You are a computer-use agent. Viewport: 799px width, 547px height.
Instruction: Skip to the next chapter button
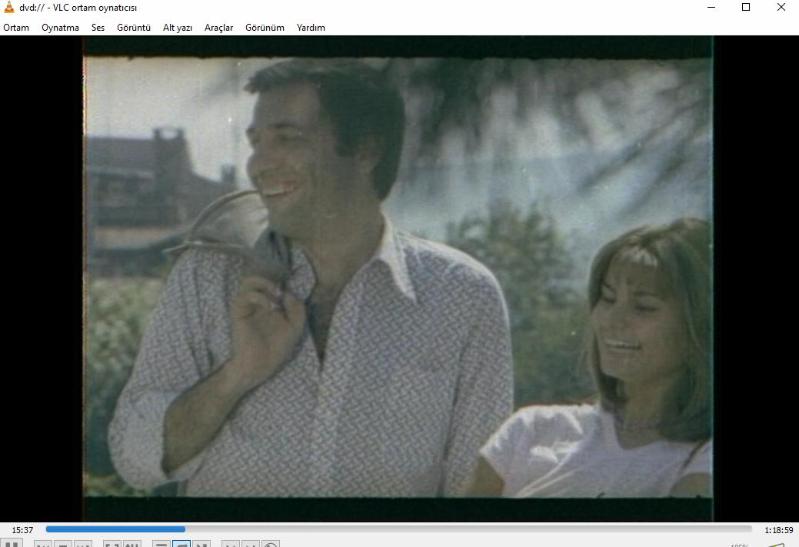point(83,544)
